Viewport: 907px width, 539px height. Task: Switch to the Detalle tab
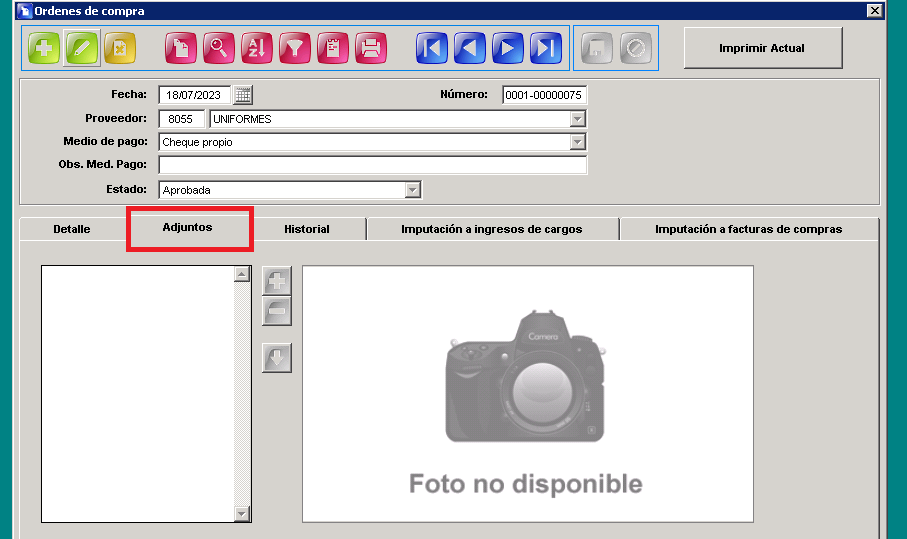click(x=72, y=229)
